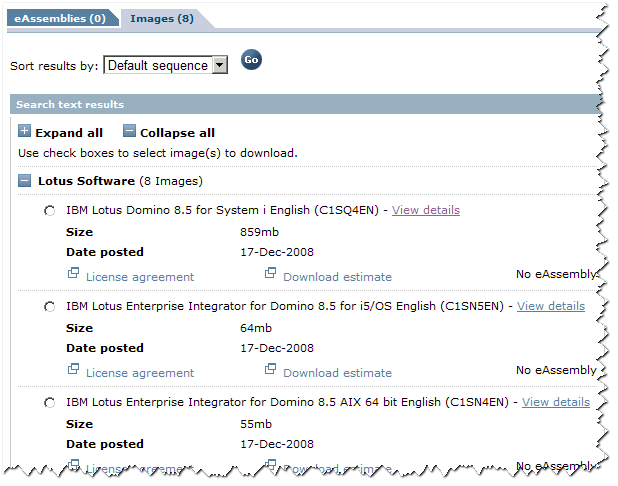Open License agreement for the i5/OS image

tap(140, 372)
